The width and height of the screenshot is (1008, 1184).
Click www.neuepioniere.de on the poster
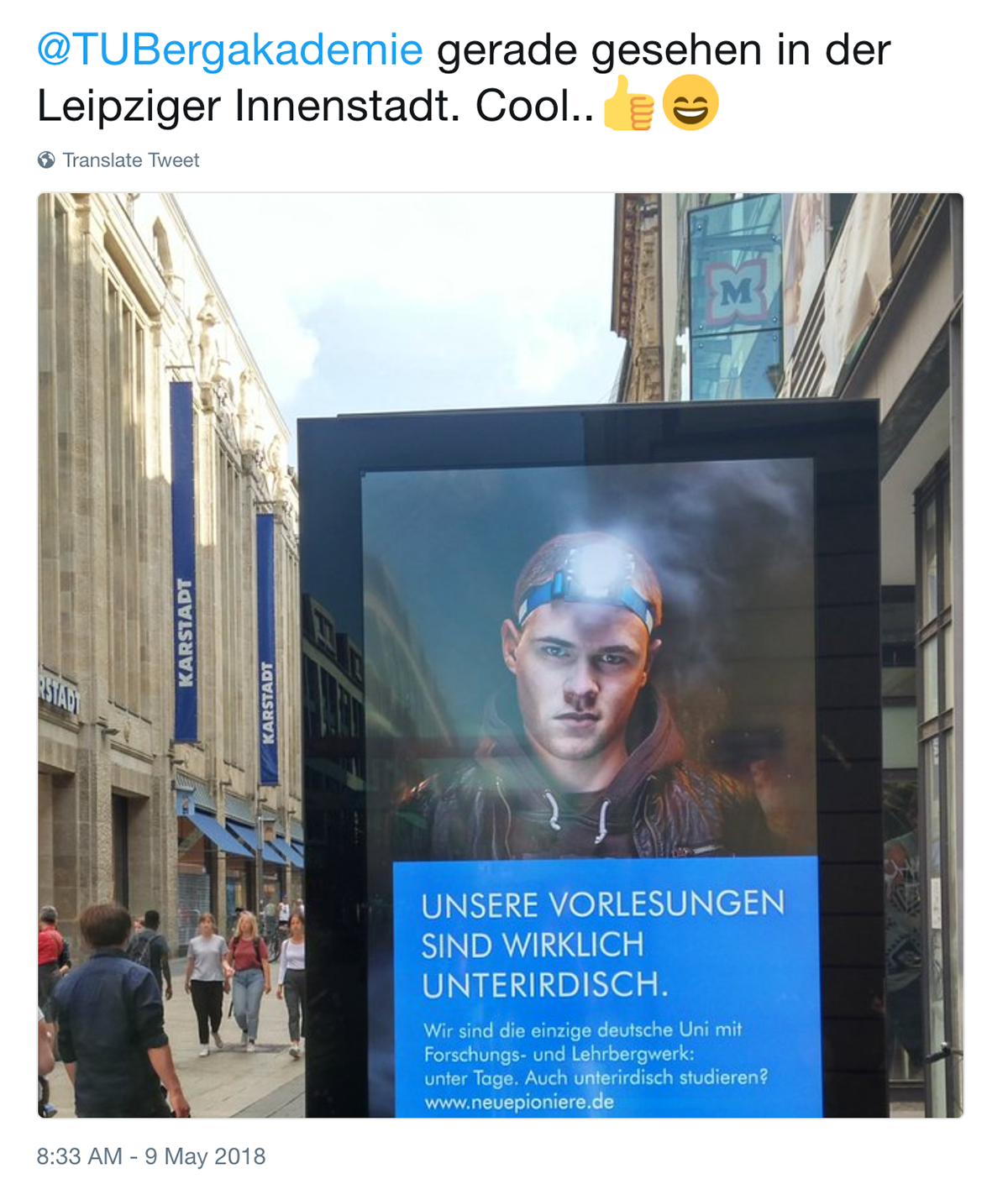click(519, 1101)
